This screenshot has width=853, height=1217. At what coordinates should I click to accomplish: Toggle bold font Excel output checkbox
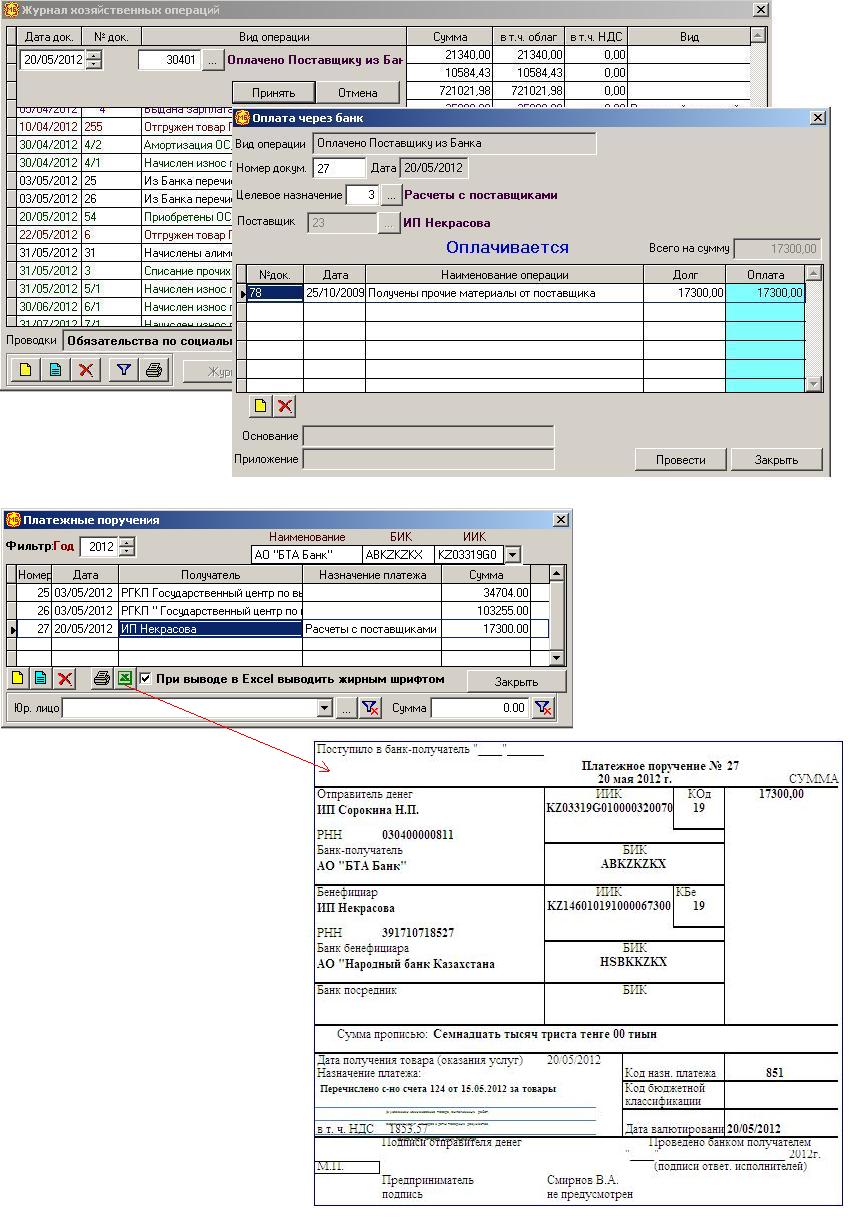(x=146, y=679)
